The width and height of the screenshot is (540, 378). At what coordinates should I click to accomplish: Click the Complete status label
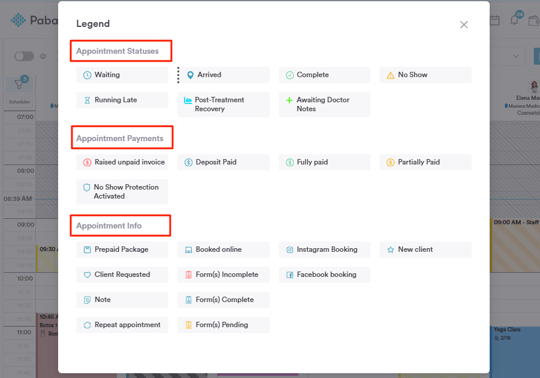tap(313, 75)
